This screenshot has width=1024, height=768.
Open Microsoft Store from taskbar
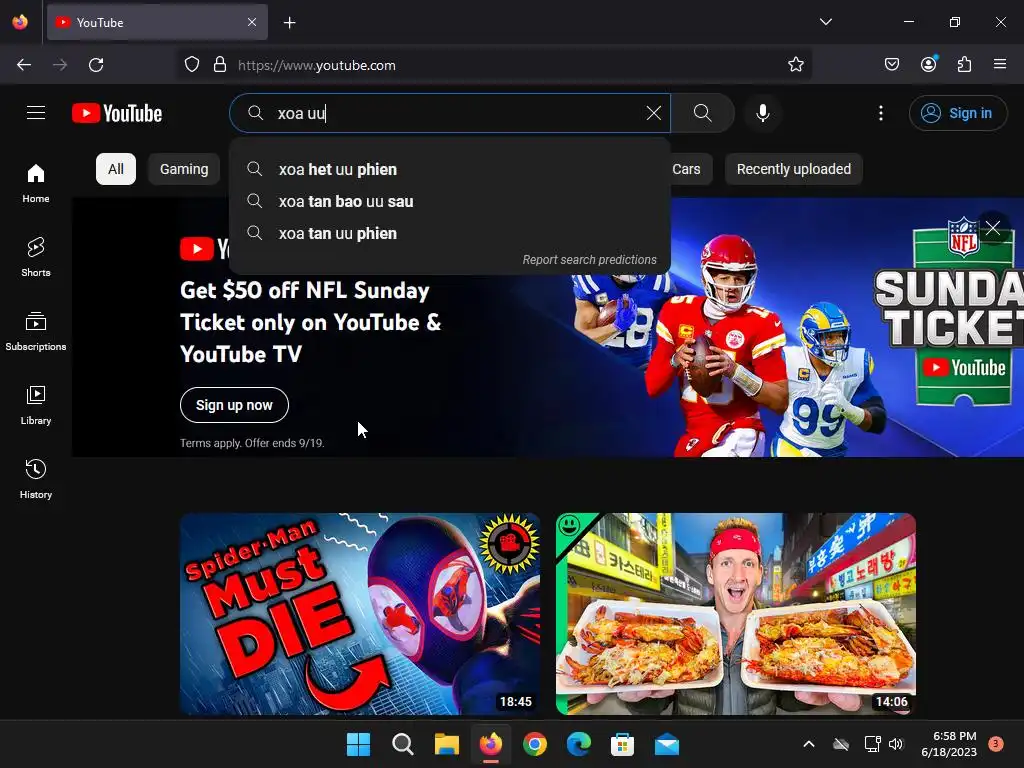tap(622, 744)
